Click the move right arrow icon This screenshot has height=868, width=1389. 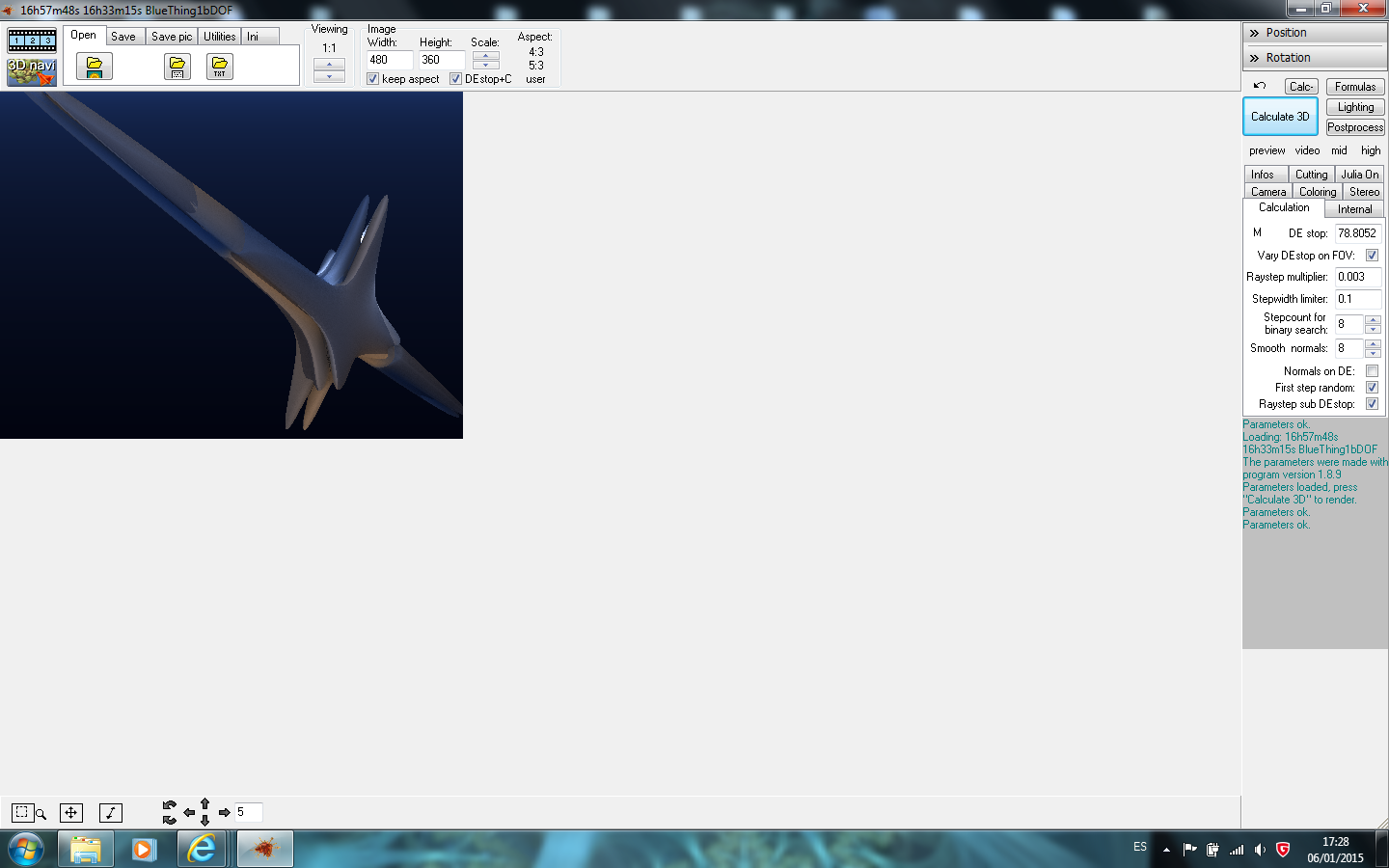click(224, 813)
